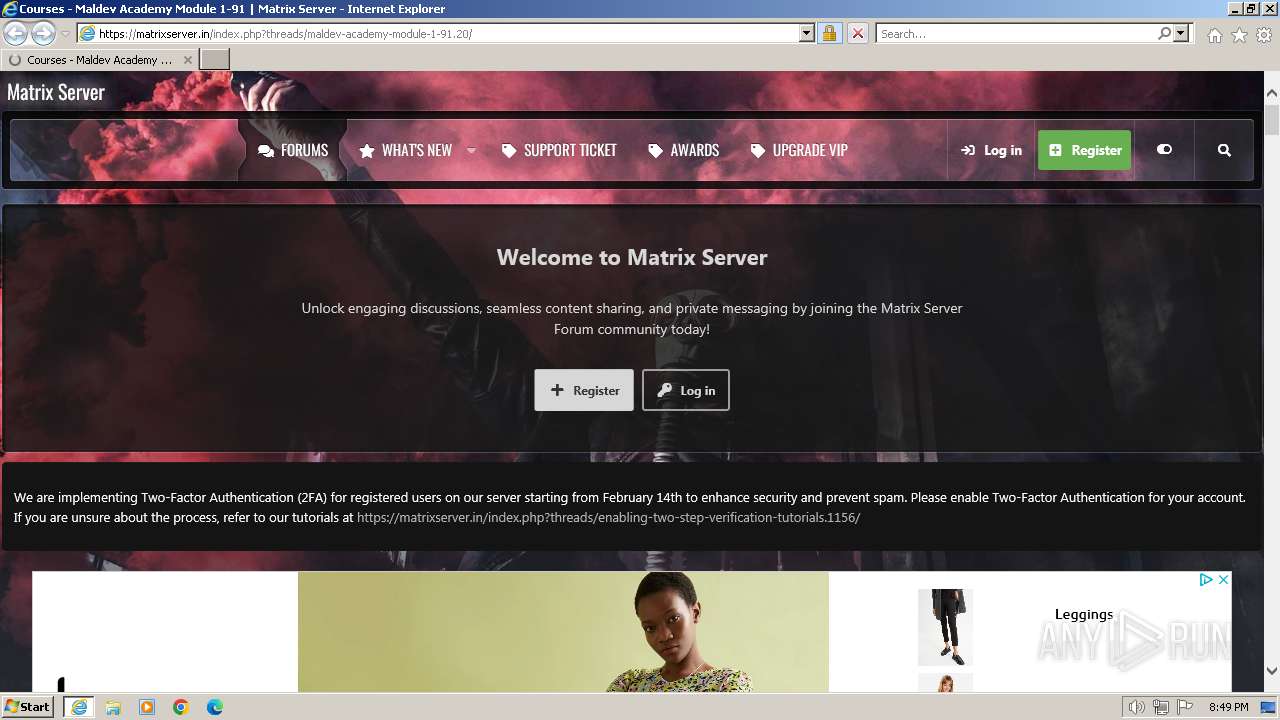Open the Edge taskbar icon
This screenshot has width=1280, height=720.
(215, 707)
